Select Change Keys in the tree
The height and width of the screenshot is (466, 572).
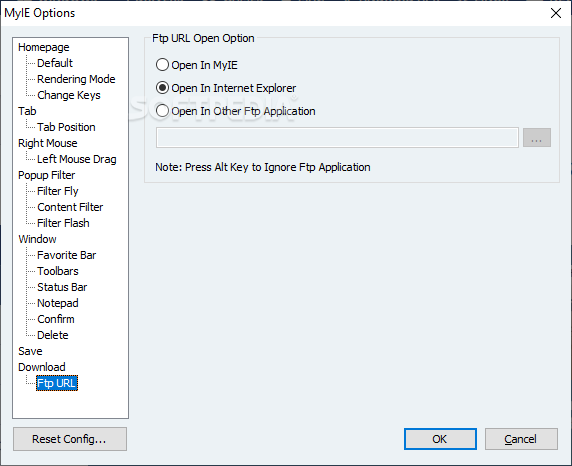pyautogui.click(x=69, y=95)
